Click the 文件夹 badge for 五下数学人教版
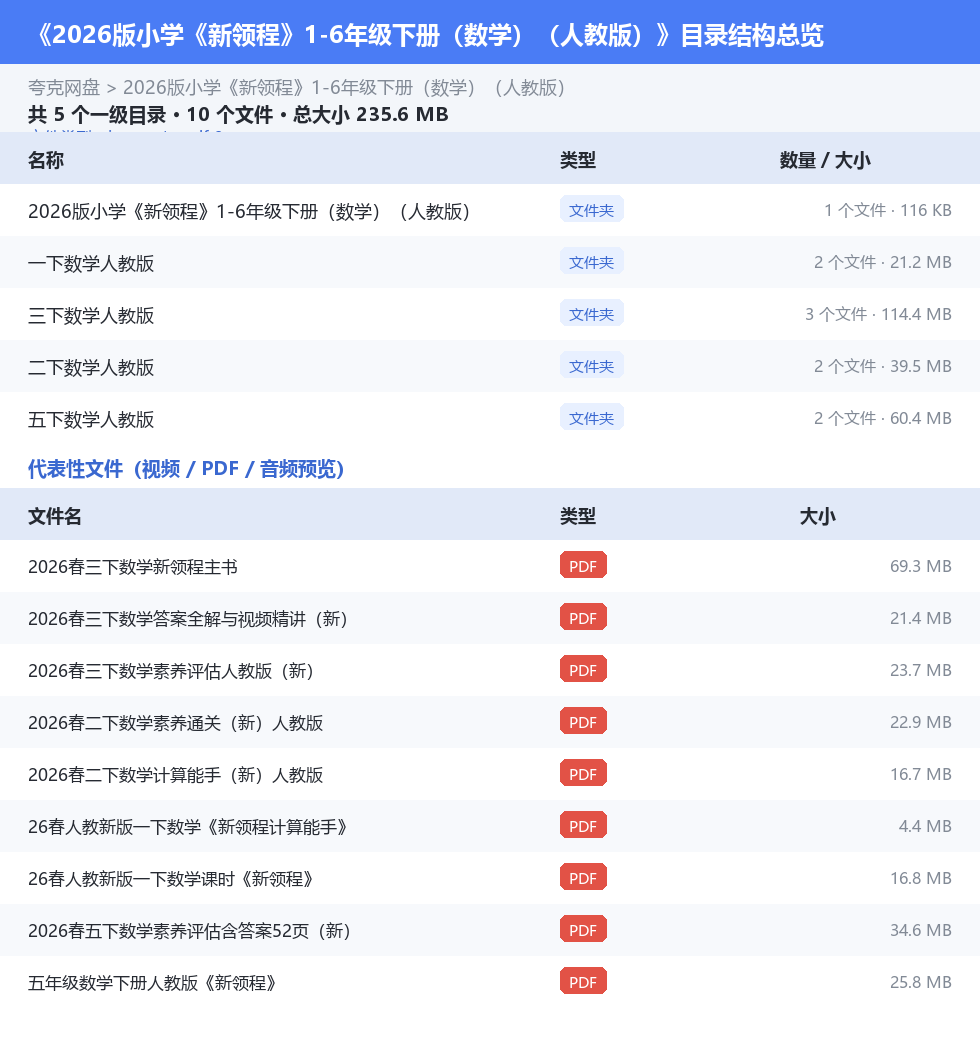Screen dimensions: 980x1040 (591, 418)
